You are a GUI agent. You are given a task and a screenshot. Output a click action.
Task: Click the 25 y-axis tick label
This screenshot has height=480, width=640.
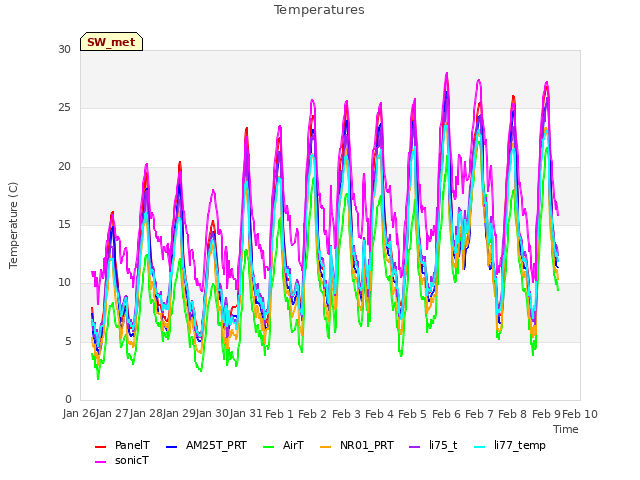pyautogui.click(x=64, y=108)
